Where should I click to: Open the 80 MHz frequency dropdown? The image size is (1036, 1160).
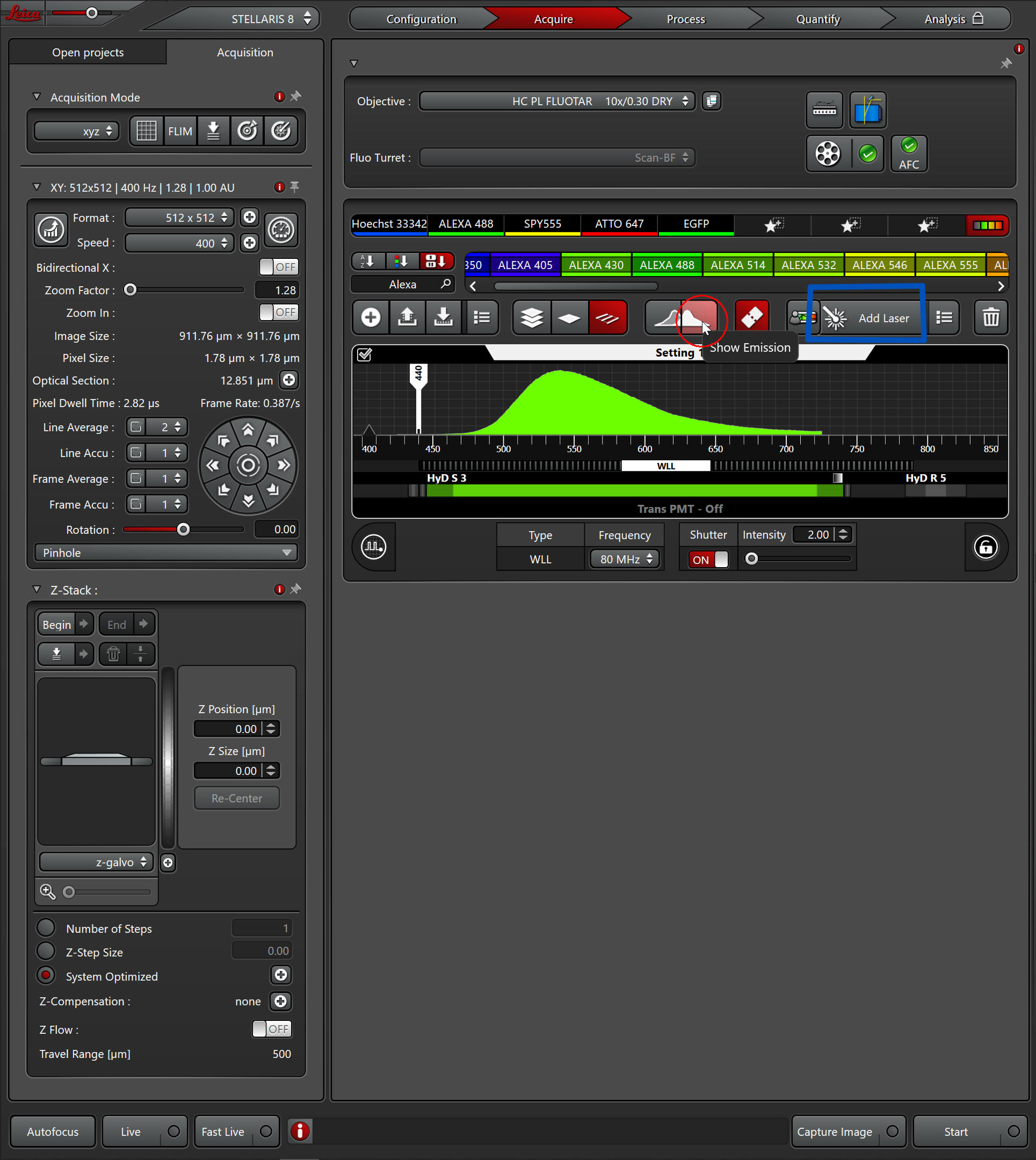(625, 560)
